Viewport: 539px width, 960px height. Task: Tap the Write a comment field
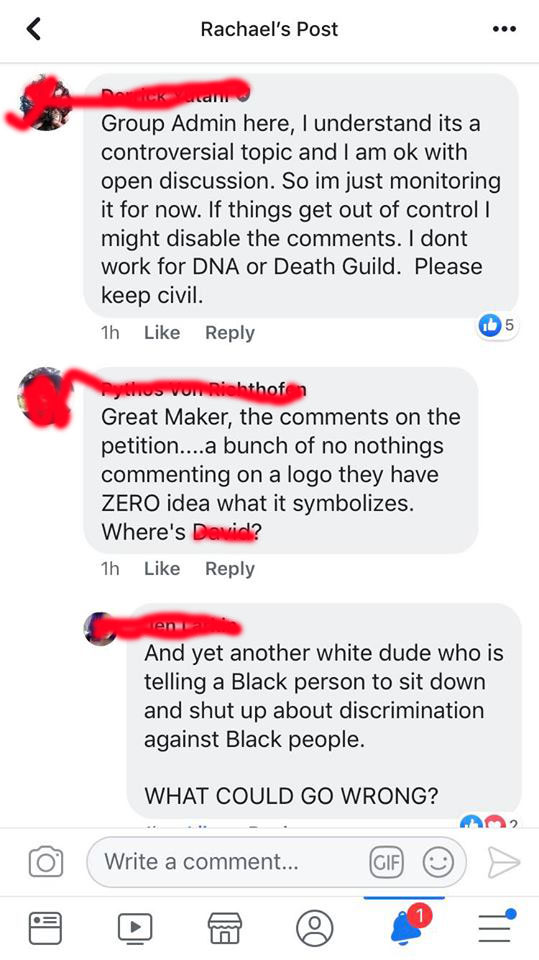tap(277, 862)
